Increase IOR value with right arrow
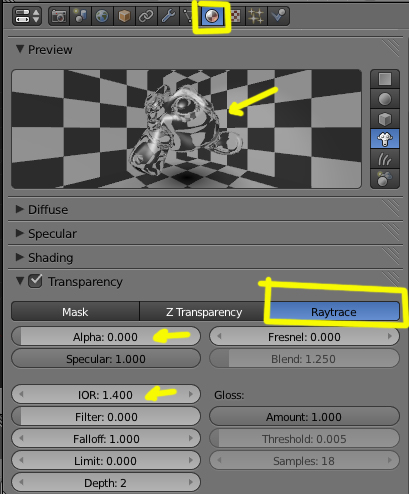409x494 pixels. tap(191, 394)
